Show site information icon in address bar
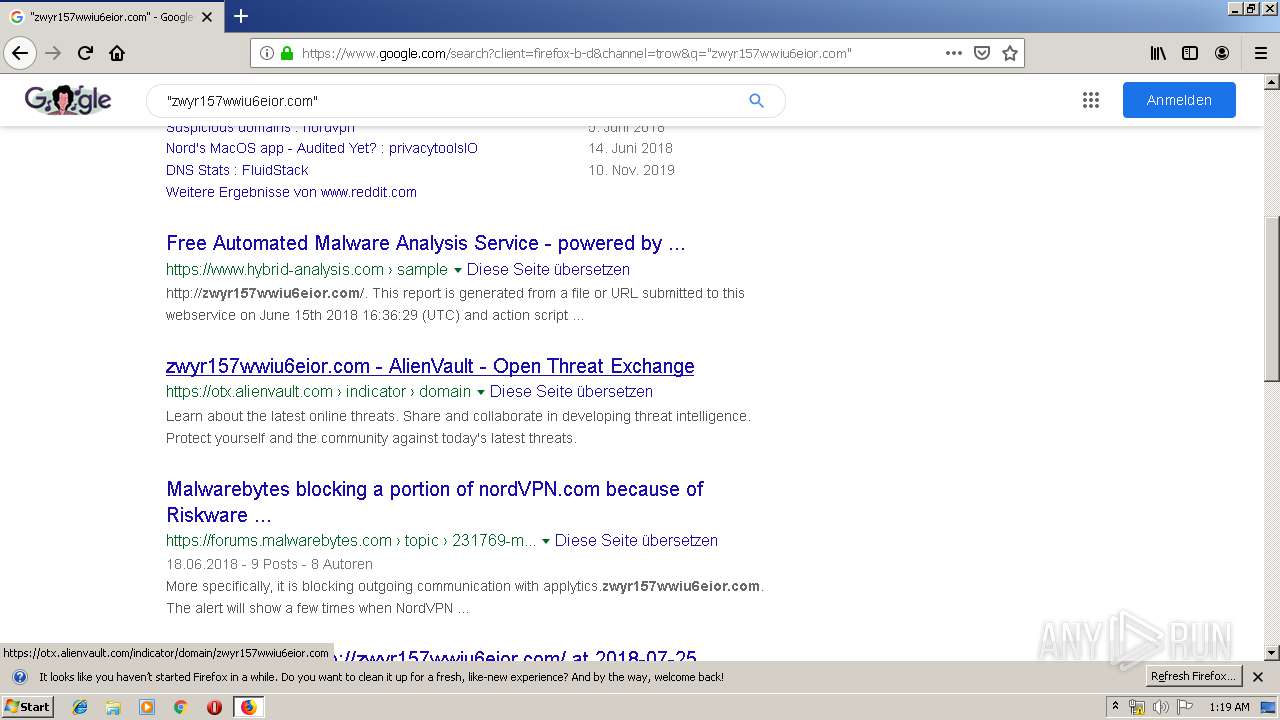The height and width of the screenshot is (720, 1280). coord(267,53)
